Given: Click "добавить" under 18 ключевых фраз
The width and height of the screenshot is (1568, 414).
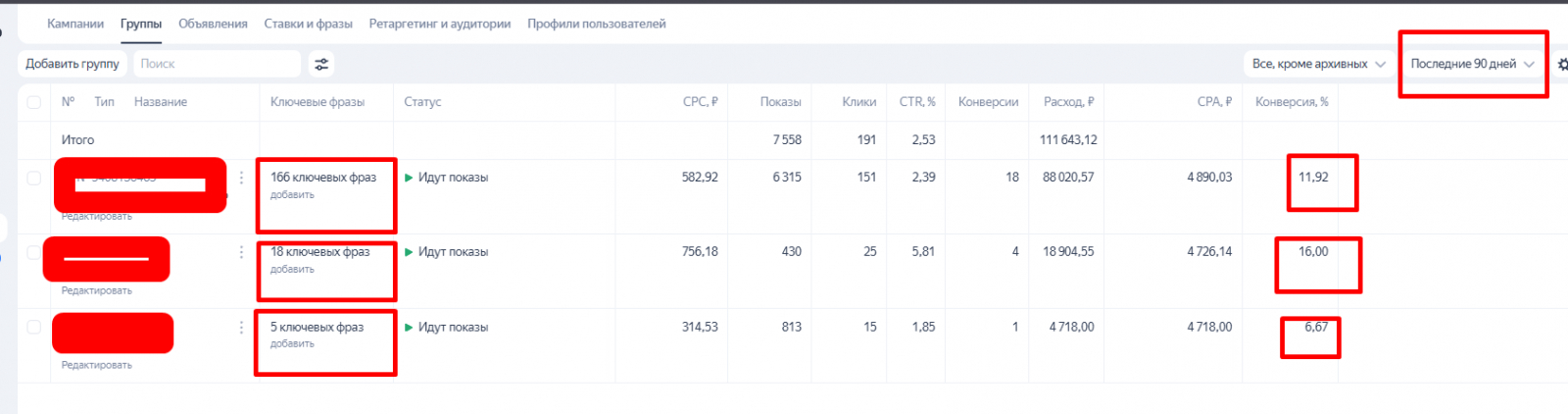Looking at the screenshot, I should 292,270.
